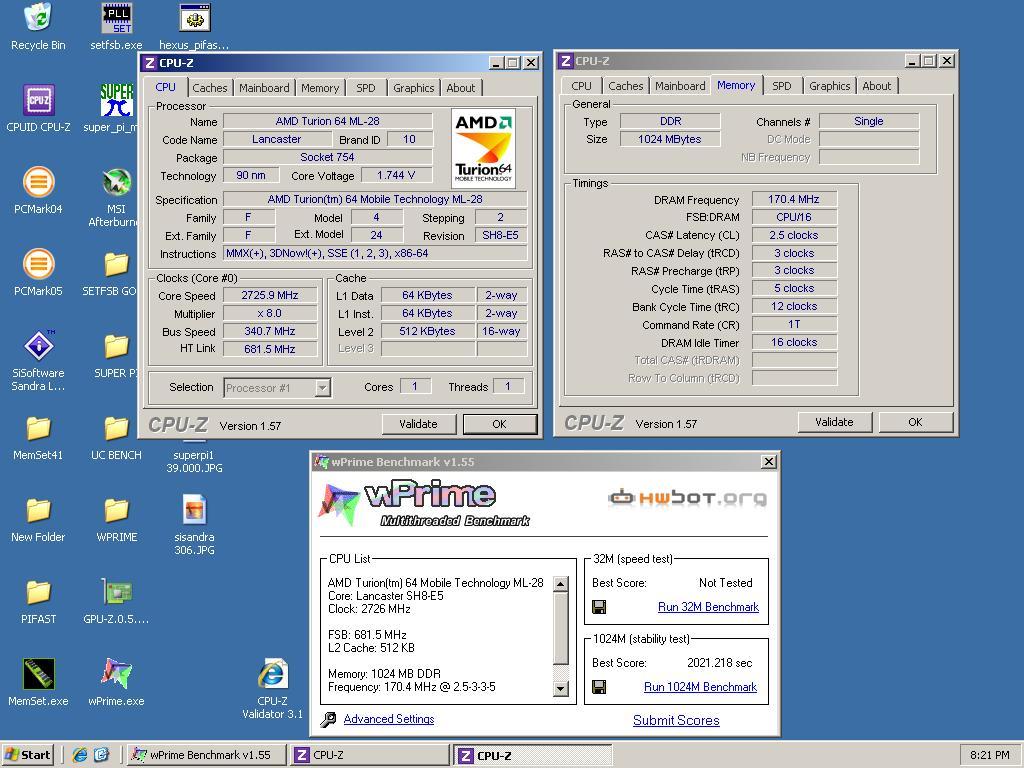Open Advanced Settings link in wPrime
This screenshot has width=1024, height=768.
(389, 719)
